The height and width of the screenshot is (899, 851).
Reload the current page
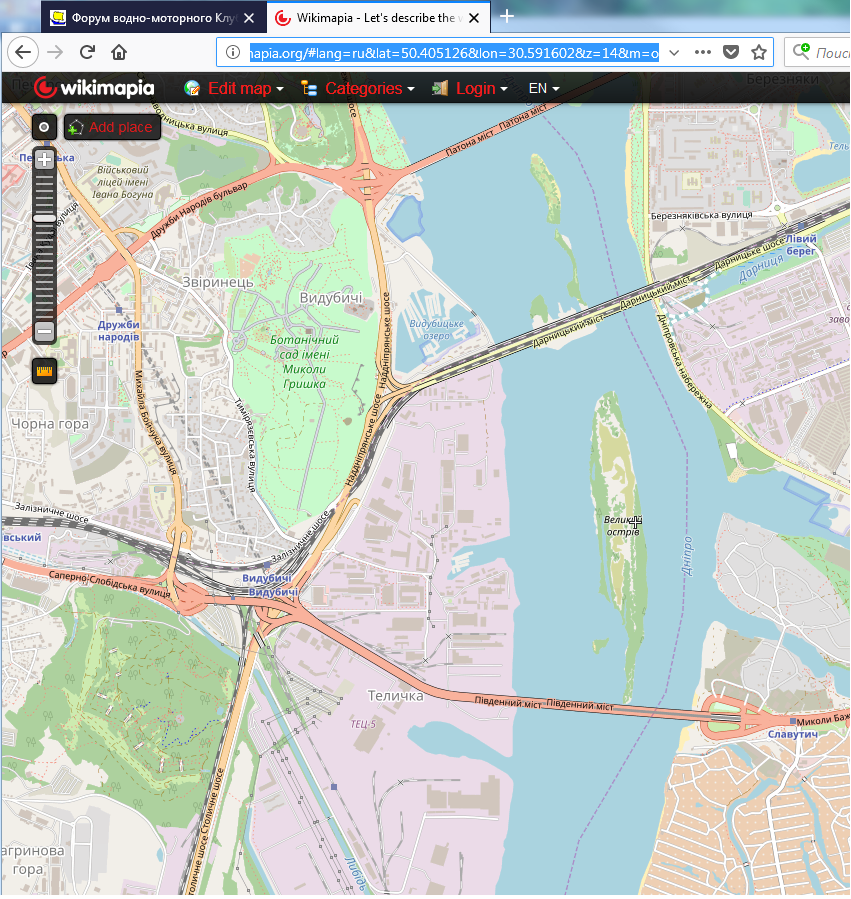click(87, 53)
